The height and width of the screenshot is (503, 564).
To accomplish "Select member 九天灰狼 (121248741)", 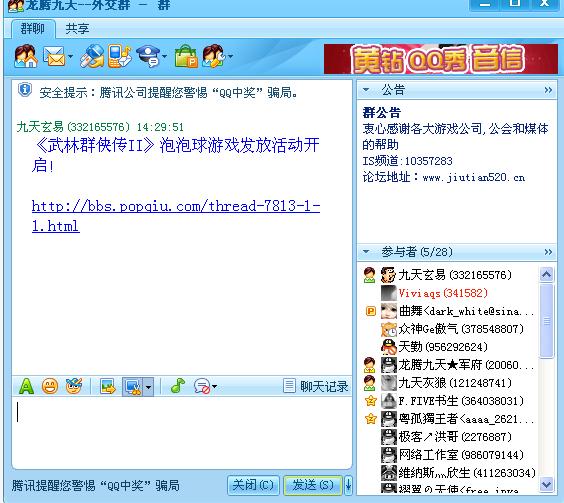I will pyautogui.click(x=449, y=383).
